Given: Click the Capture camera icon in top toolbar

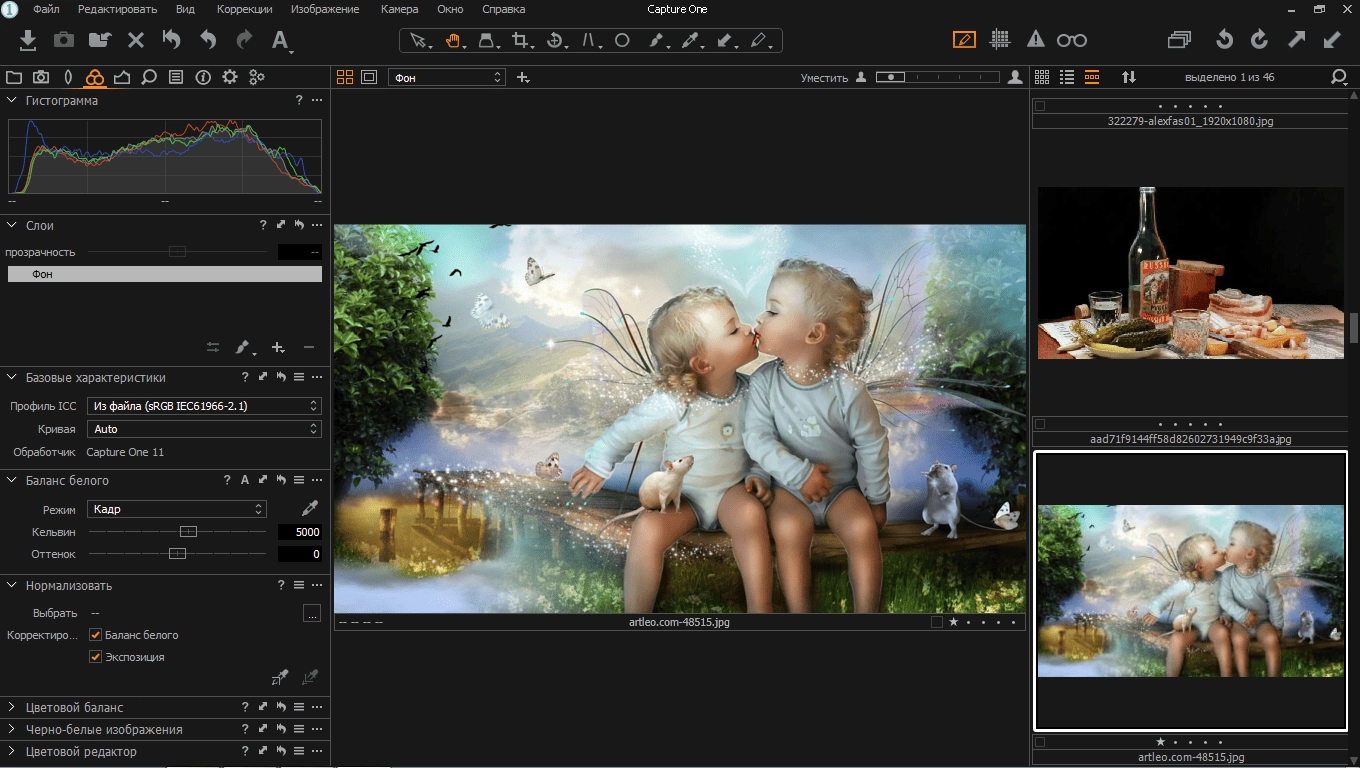Looking at the screenshot, I should coord(64,40).
